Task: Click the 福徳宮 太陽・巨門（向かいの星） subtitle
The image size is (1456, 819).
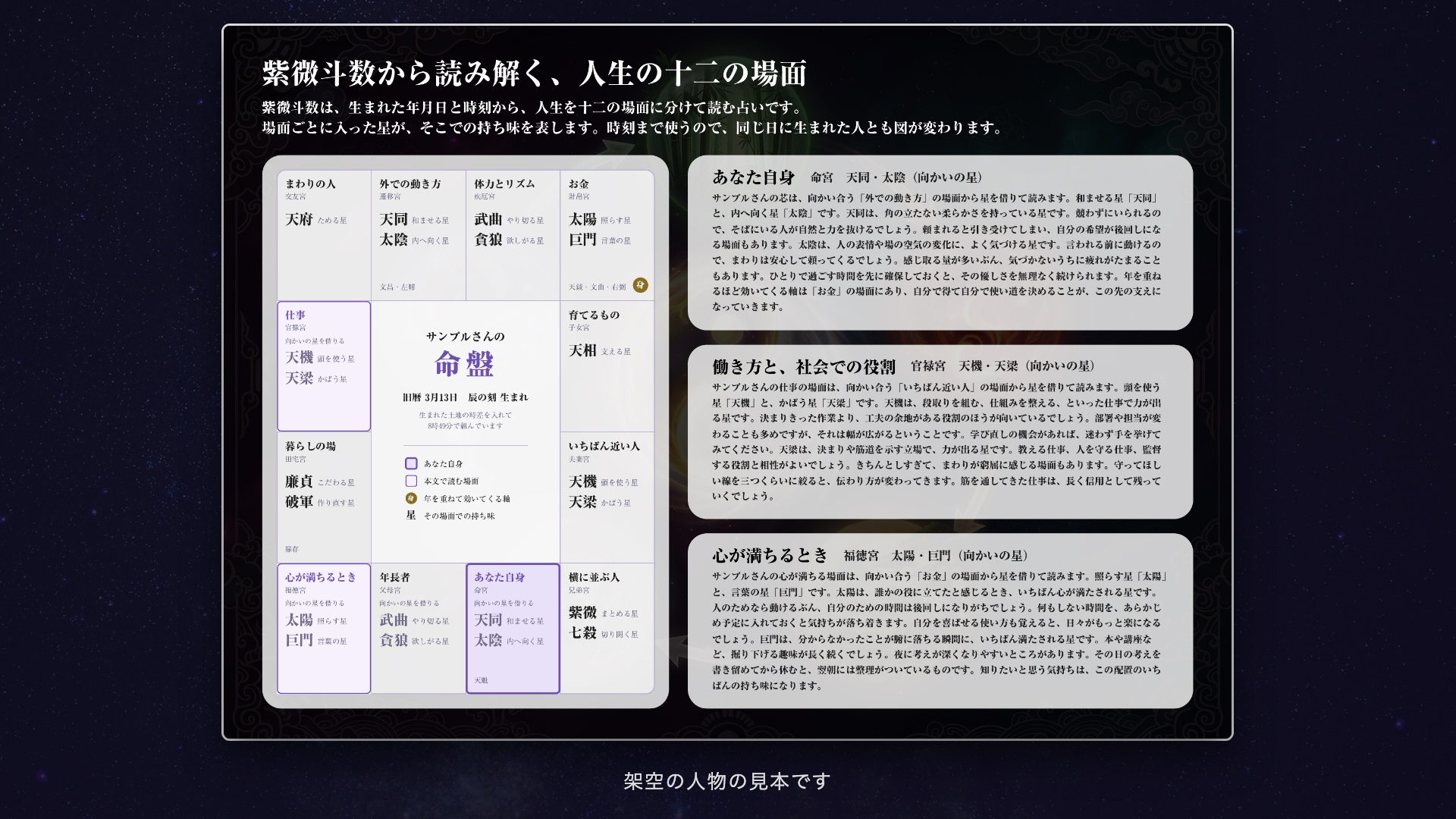Action: point(937,556)
